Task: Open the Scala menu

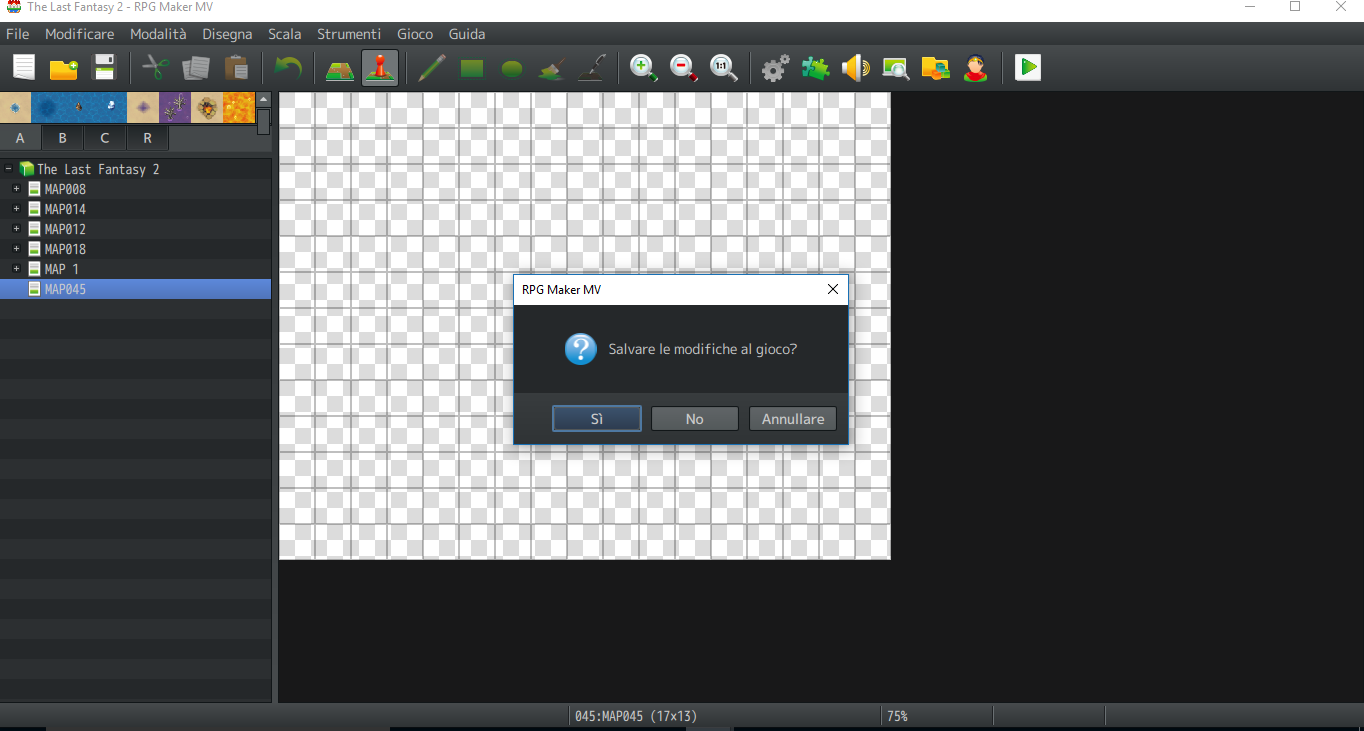Action: click(x=285, y=34)
